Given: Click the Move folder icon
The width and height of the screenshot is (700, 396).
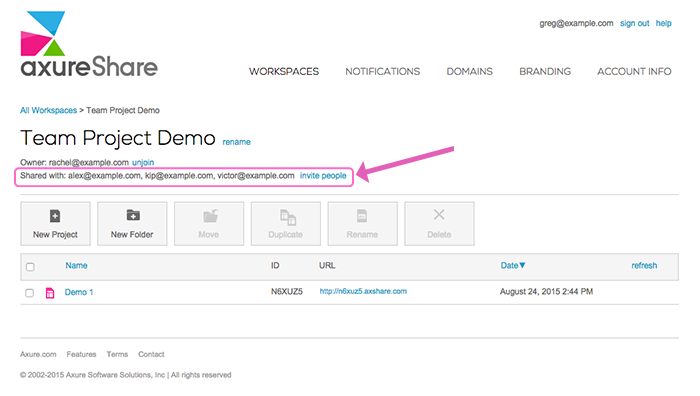Looking at the screenshot, I should click(x=210, y=216).
